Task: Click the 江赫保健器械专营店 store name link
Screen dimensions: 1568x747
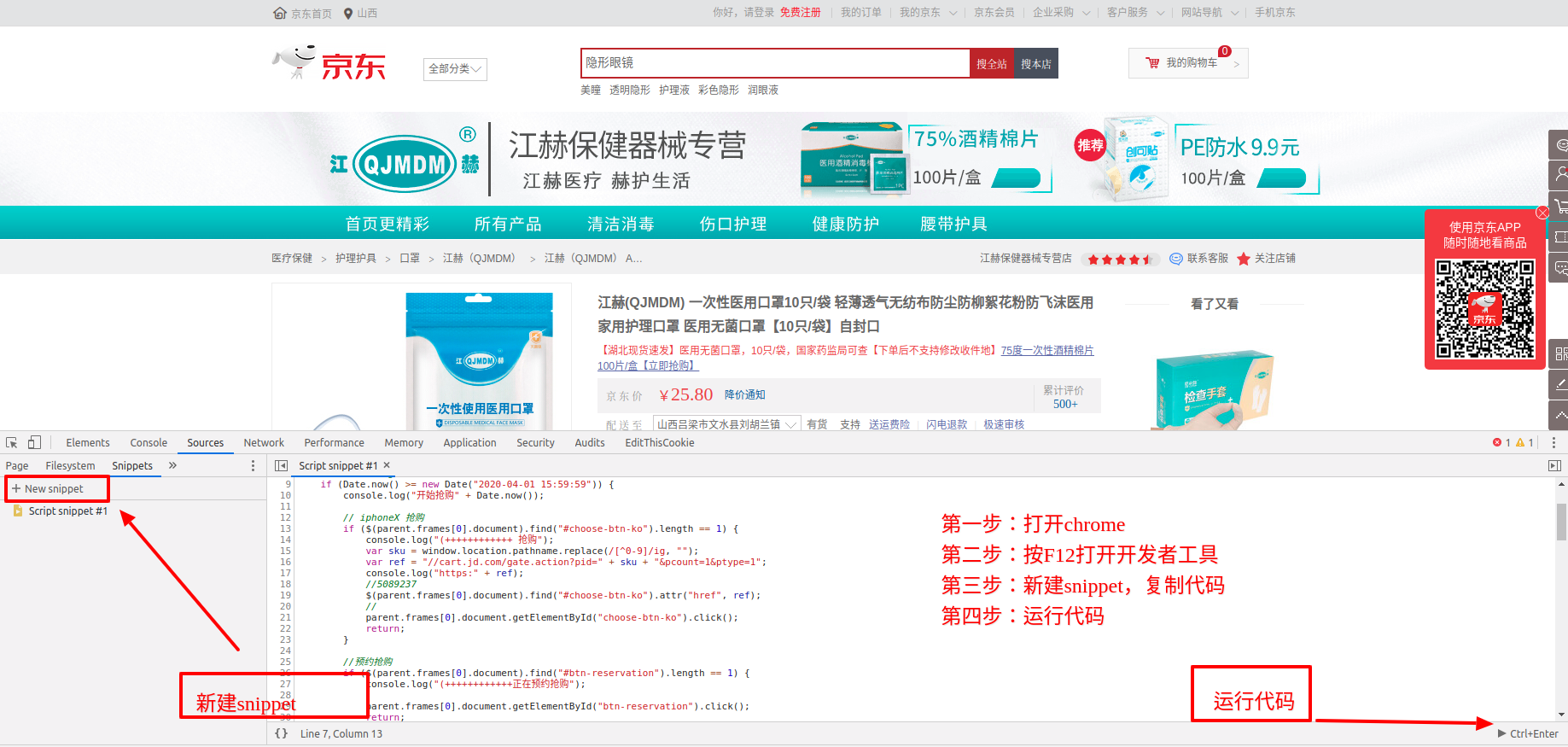Action: [x=1026, y=258]
